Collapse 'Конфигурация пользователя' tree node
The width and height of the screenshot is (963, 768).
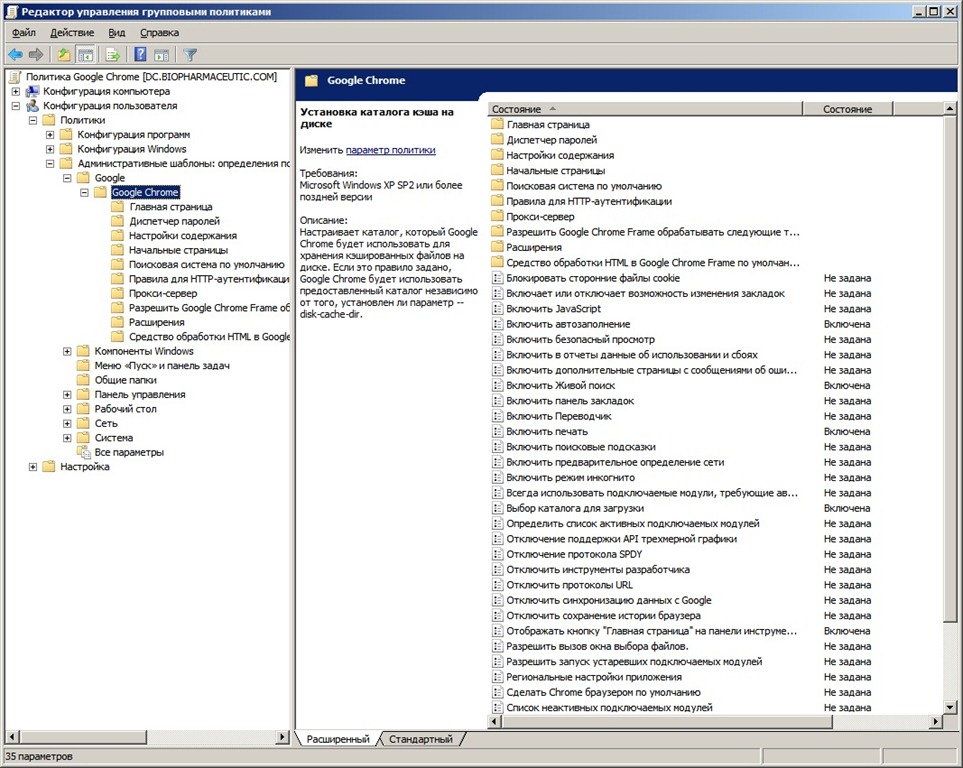[x=16, y=106]
